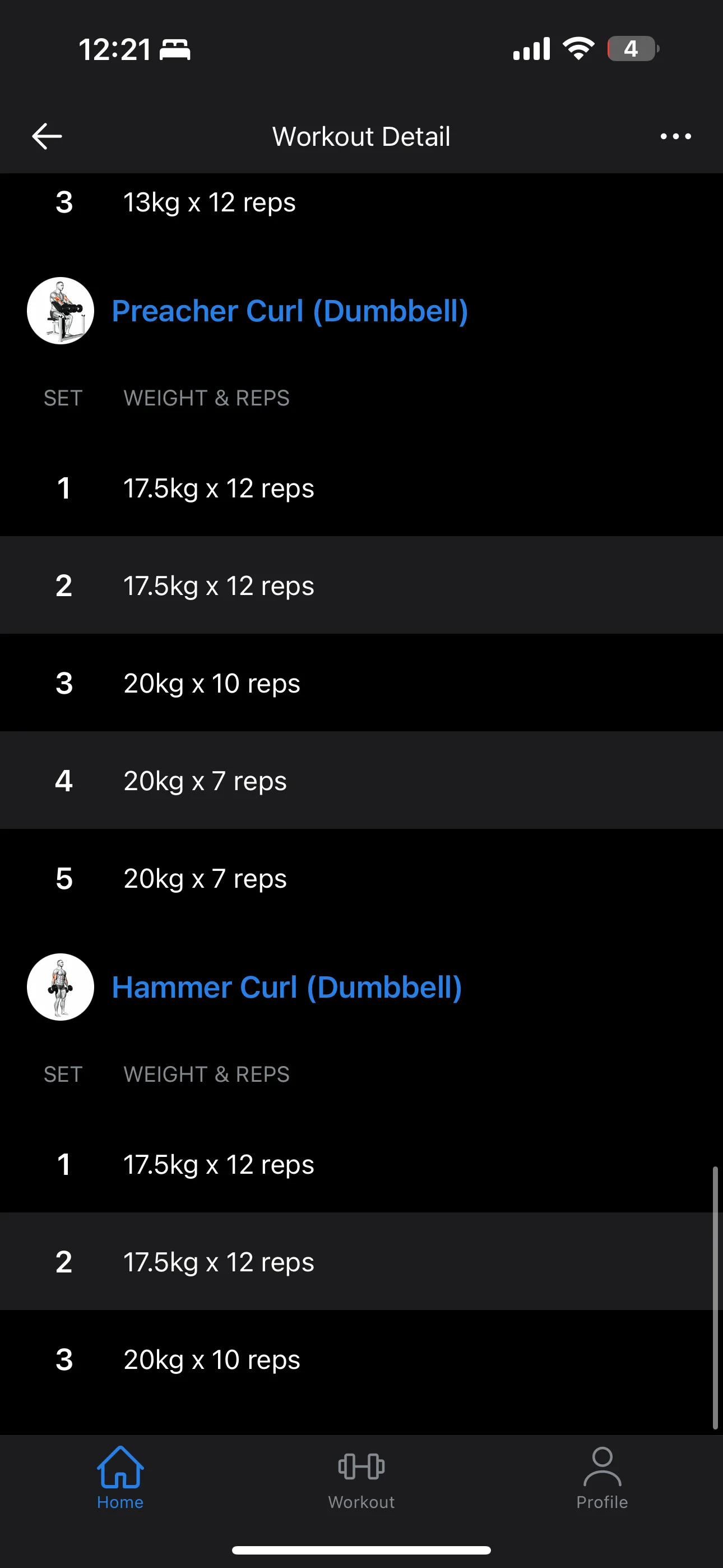Select Preacher Curl set 3, 20kg x 10 reps
The width and height of the screenshot is (723, 1568).
361,683
